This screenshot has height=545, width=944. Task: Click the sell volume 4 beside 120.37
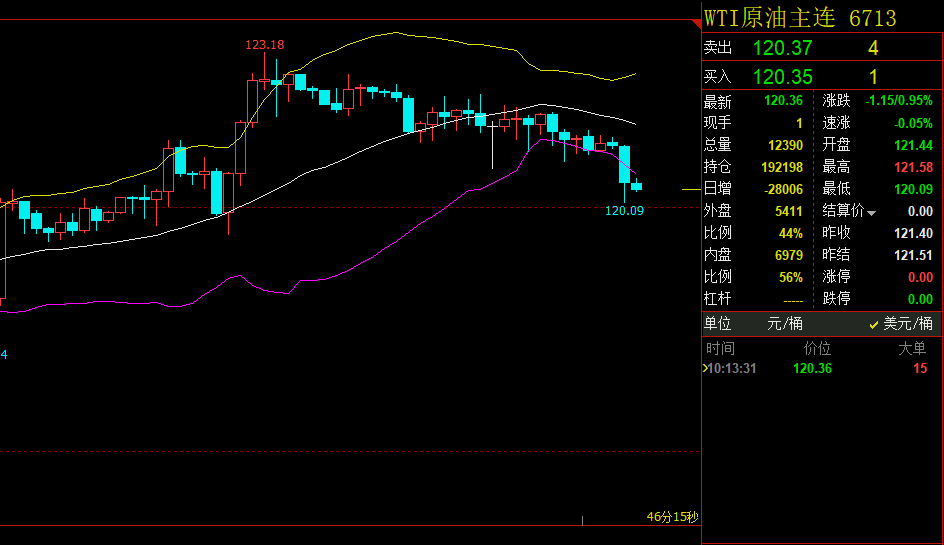tap(874, 48)
